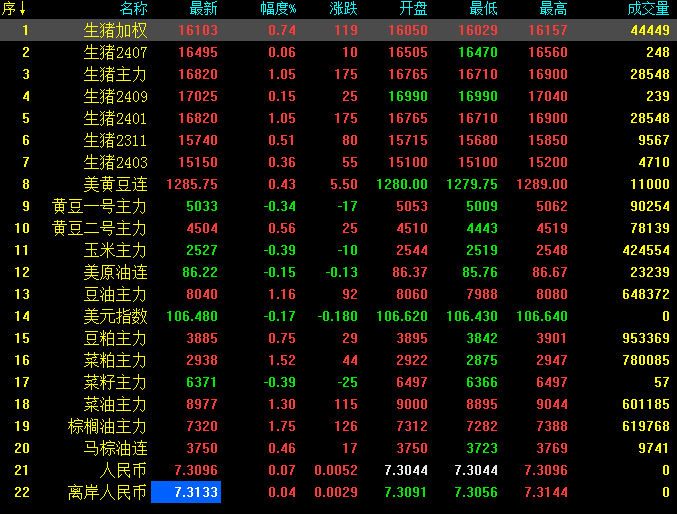Select the 豆粕主力 contract name

pyautogui.click(x=115, y=338)
